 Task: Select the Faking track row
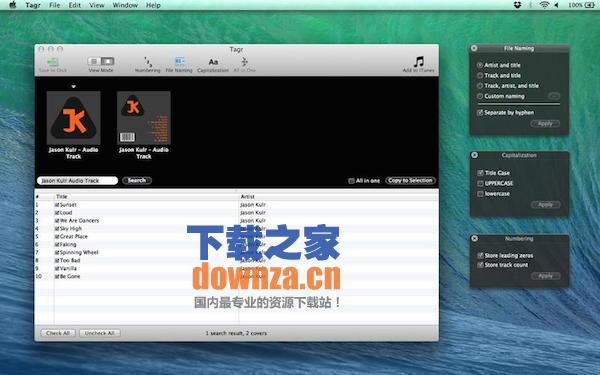[236, 245]
